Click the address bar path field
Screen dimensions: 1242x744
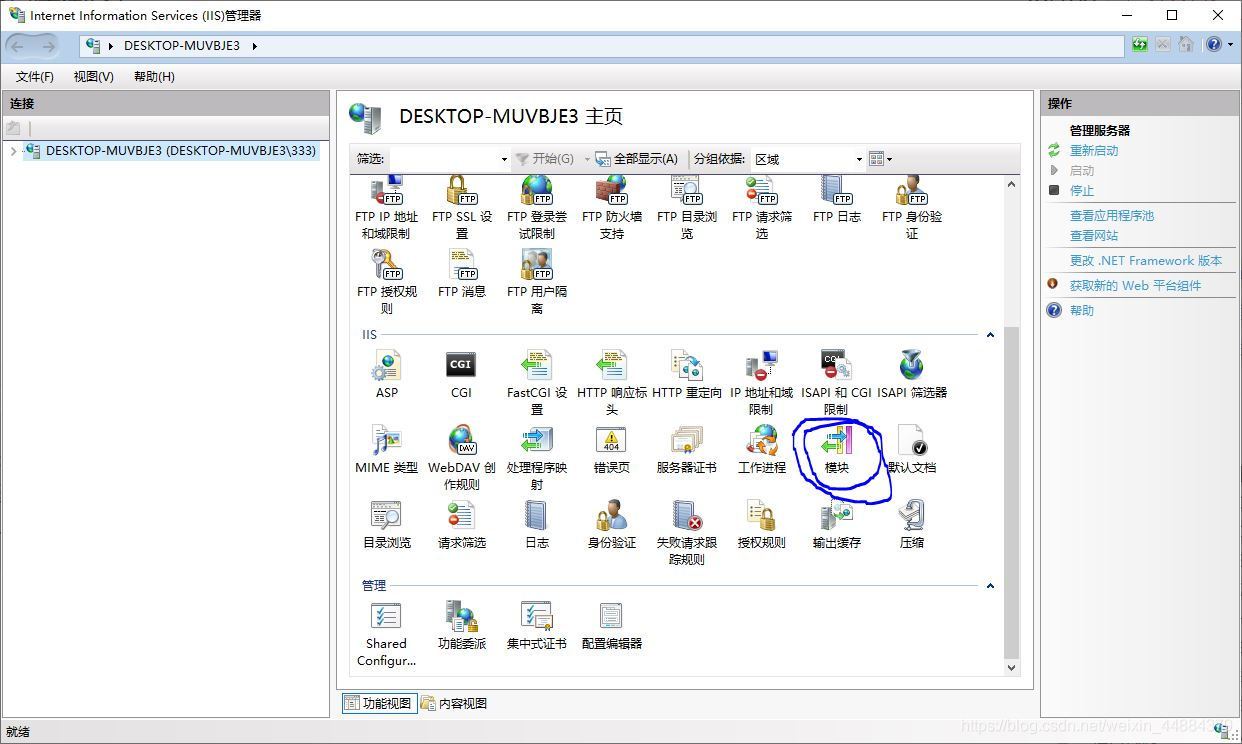coord(602,46)
